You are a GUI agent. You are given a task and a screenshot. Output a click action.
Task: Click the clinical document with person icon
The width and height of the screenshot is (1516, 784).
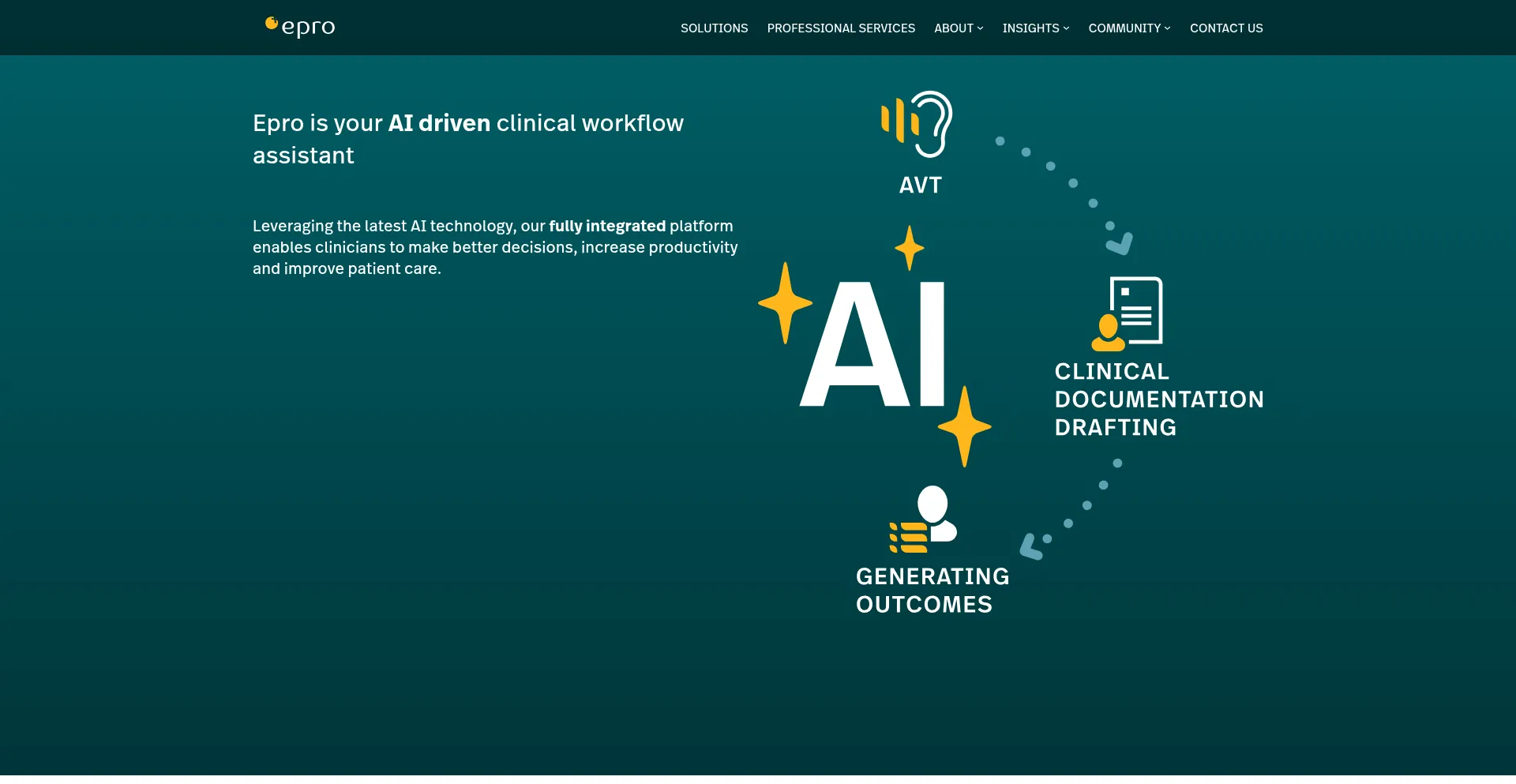[x=1127, y=313]
